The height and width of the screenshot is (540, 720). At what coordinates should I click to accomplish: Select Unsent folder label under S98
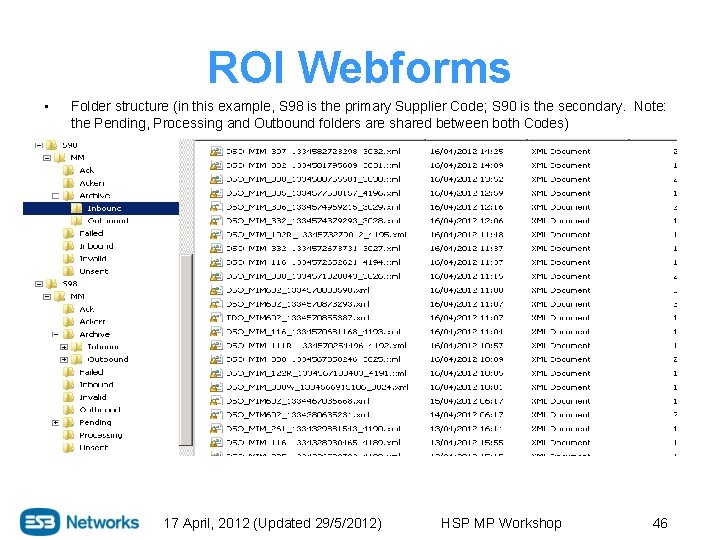point(94,448)
